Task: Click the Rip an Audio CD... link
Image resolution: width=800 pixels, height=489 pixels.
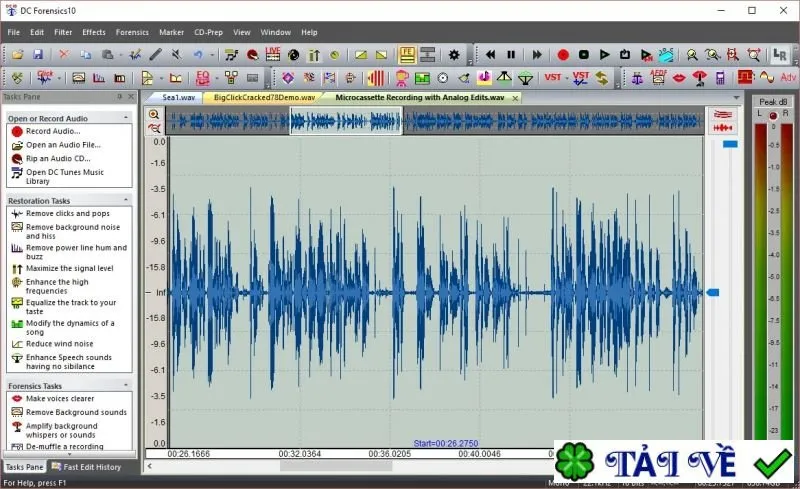Action: tap(58, 159)
